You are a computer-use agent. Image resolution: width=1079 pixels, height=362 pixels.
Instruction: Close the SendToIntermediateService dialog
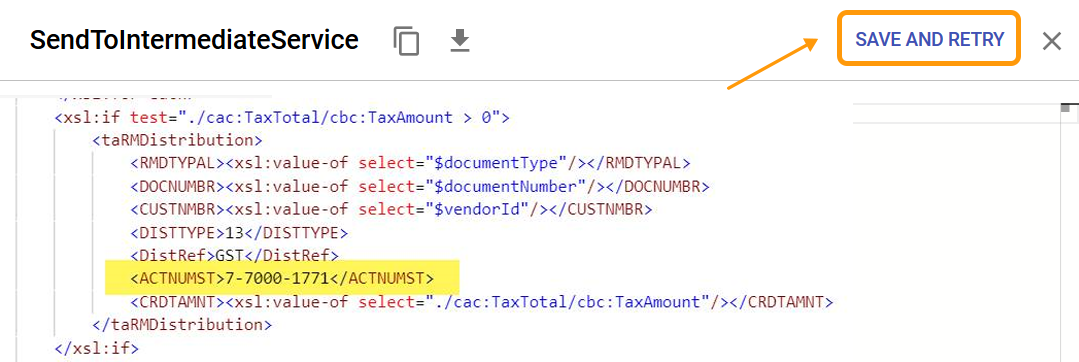click(1051, 41)
